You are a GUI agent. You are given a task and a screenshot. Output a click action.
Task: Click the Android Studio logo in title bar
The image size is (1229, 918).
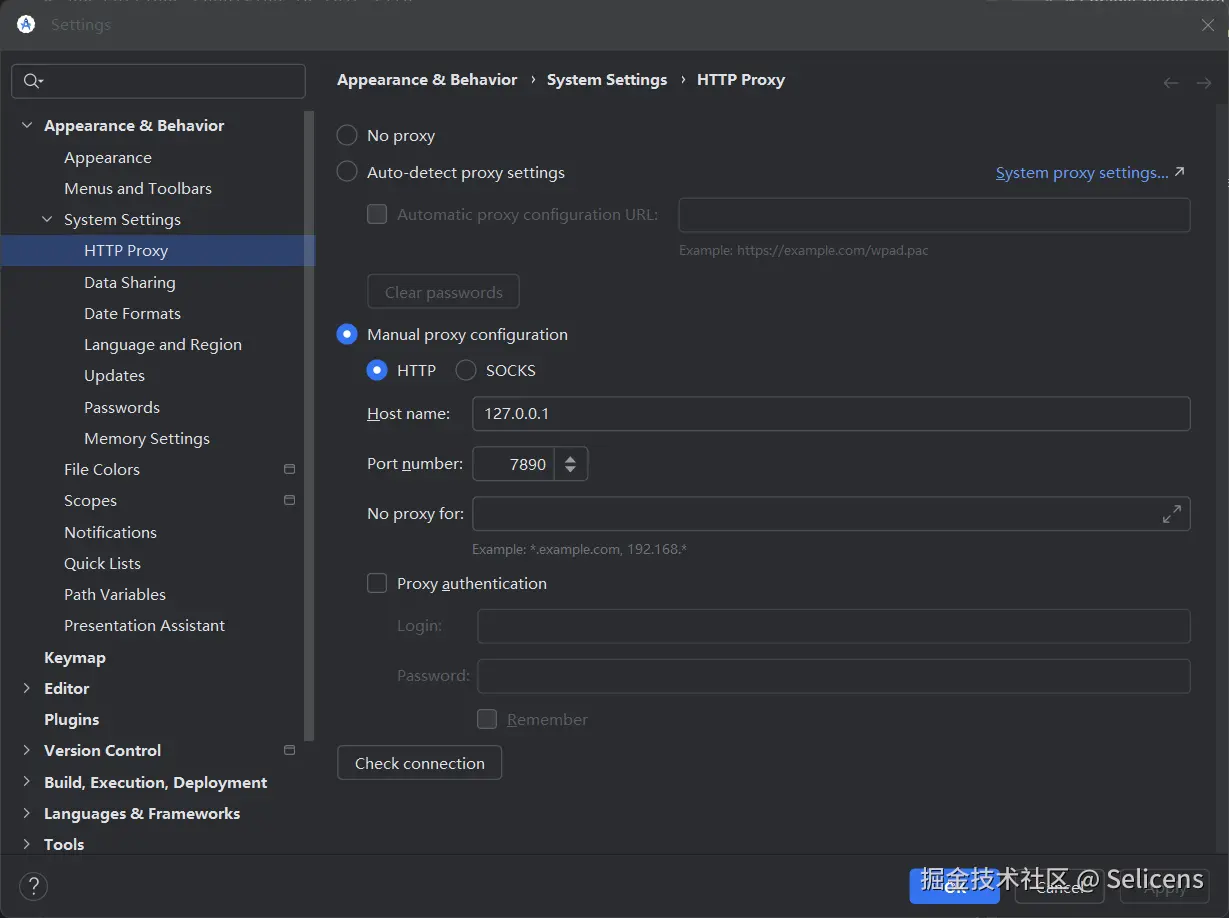(x=26, y=24)
